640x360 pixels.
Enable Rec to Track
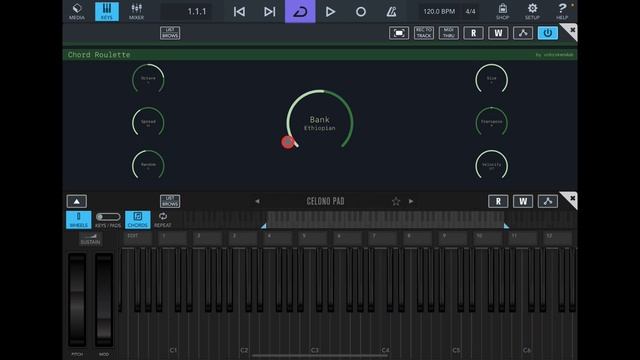(x=424, y=33)
